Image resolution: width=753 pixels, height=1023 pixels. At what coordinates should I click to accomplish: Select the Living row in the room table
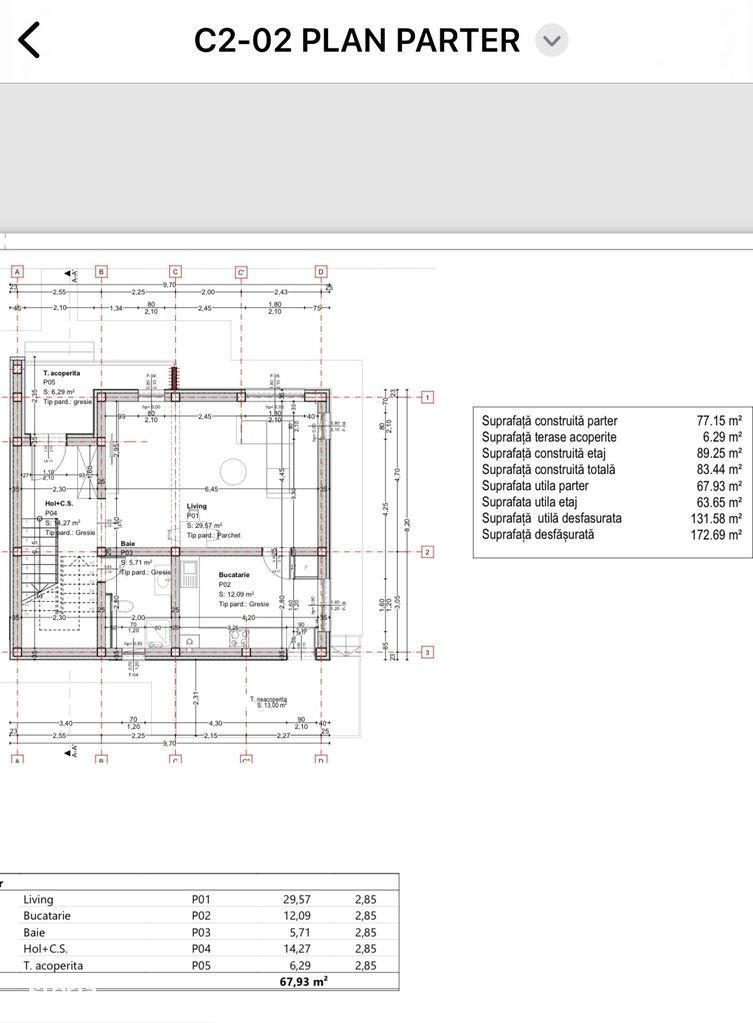[200, 899]
